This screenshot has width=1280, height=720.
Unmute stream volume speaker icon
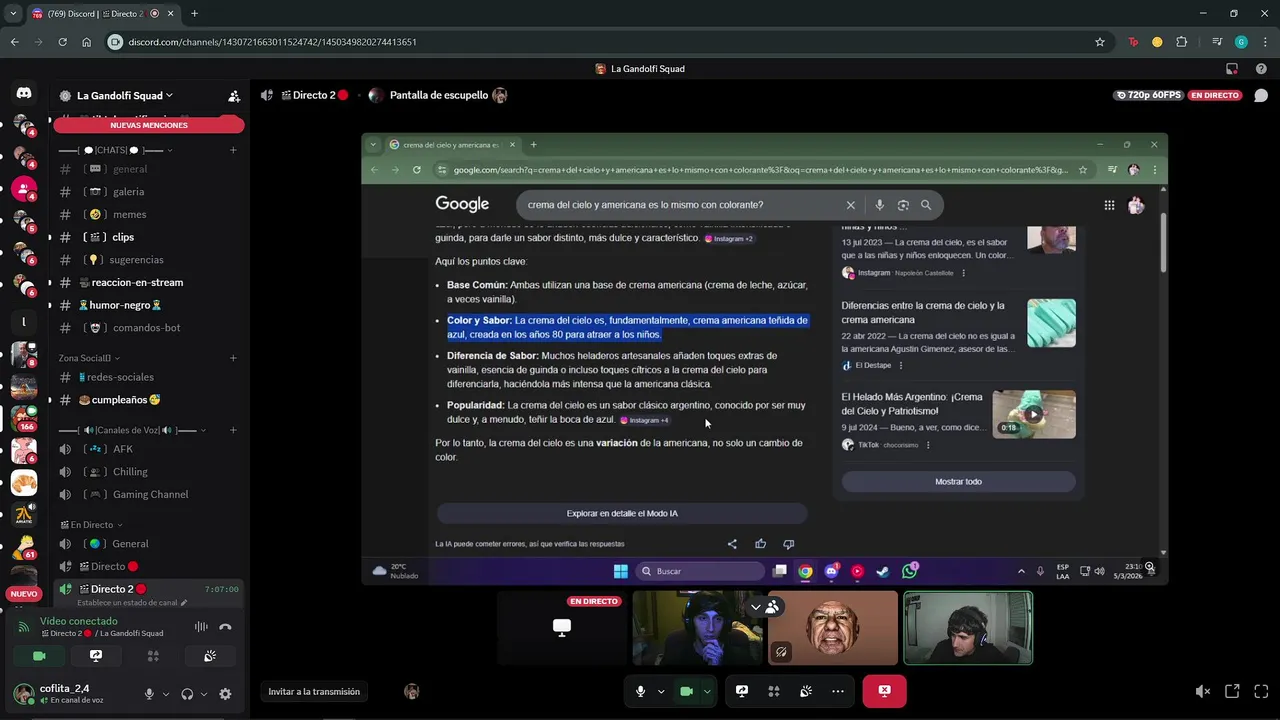tap(1203, 691)
